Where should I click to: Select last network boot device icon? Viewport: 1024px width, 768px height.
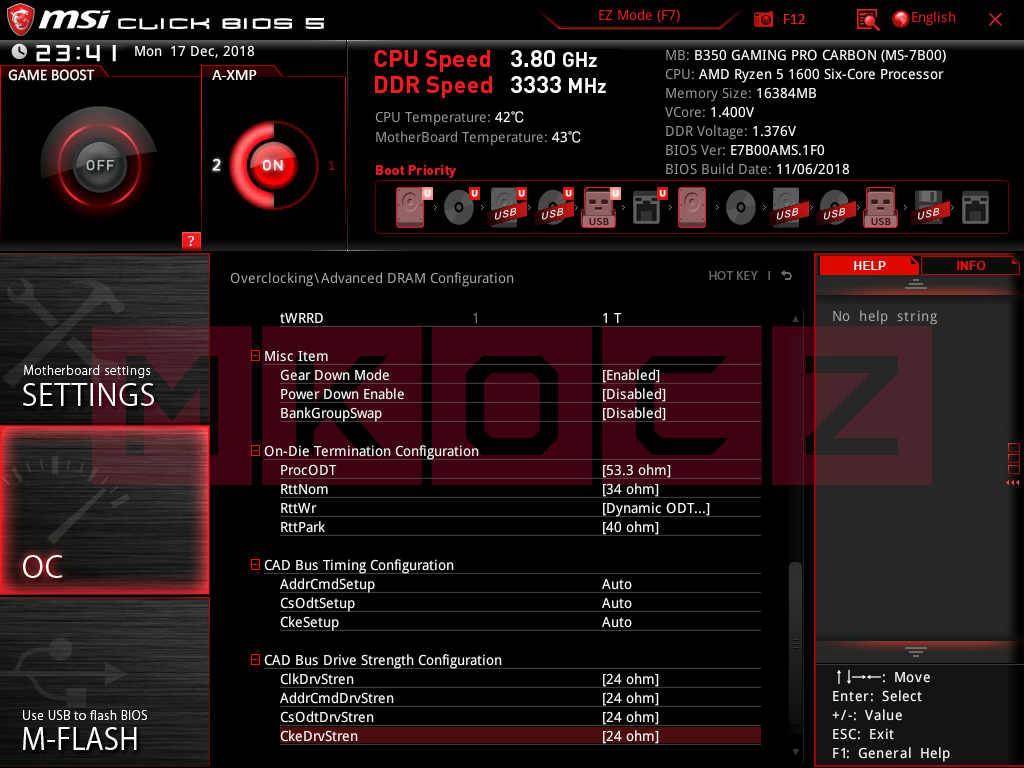click(x=975, y=208)
